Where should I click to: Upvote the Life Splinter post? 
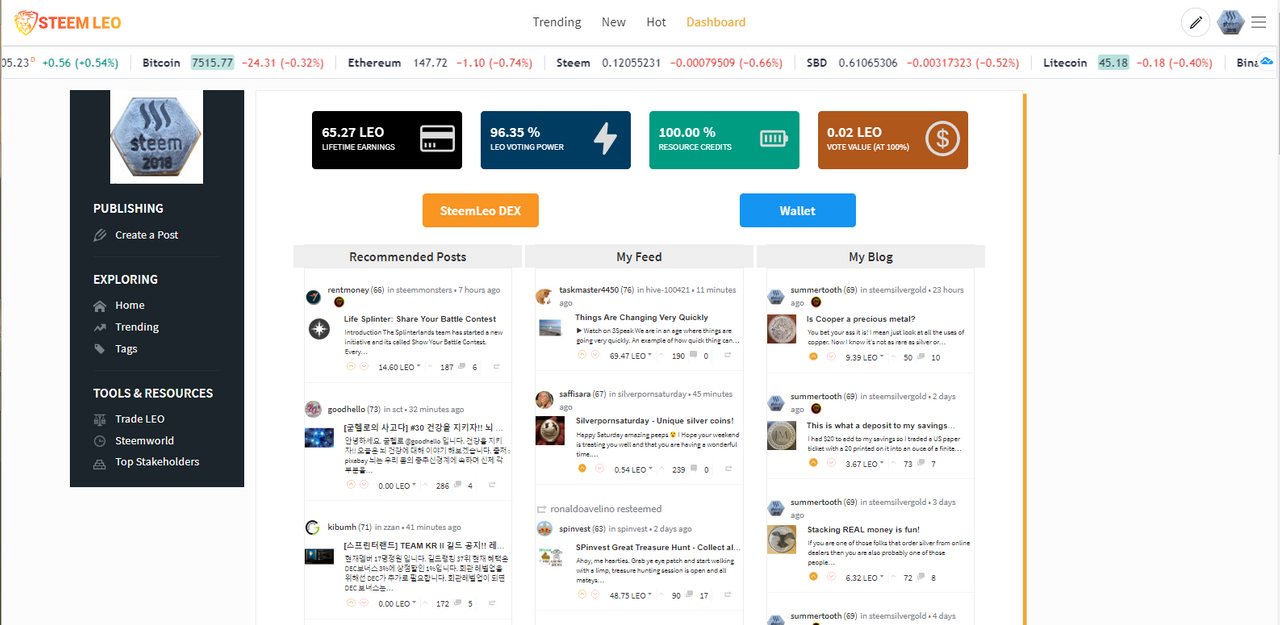tap(351, 367)
